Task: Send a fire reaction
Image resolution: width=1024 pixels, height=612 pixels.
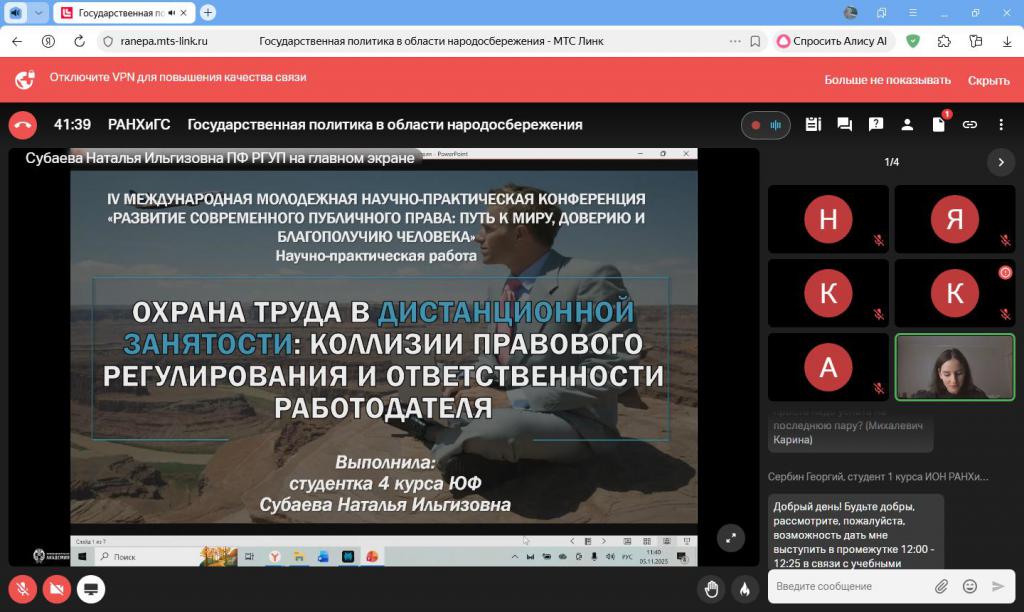Action: 743,588
